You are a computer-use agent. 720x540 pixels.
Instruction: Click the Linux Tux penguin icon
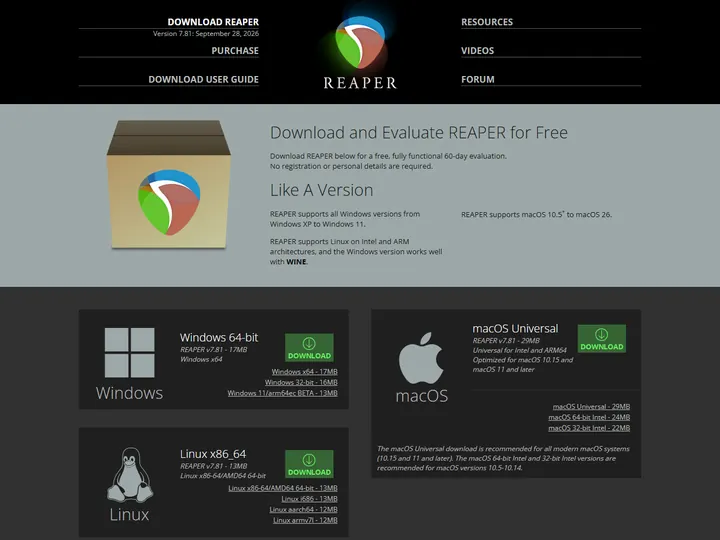[130, 475]
